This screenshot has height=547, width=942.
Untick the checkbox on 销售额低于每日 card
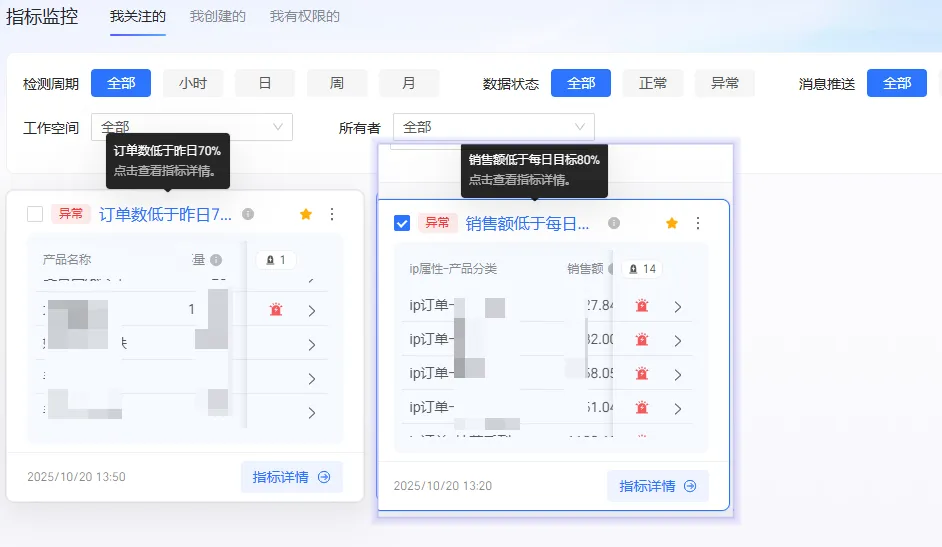[x=402, y=223]
